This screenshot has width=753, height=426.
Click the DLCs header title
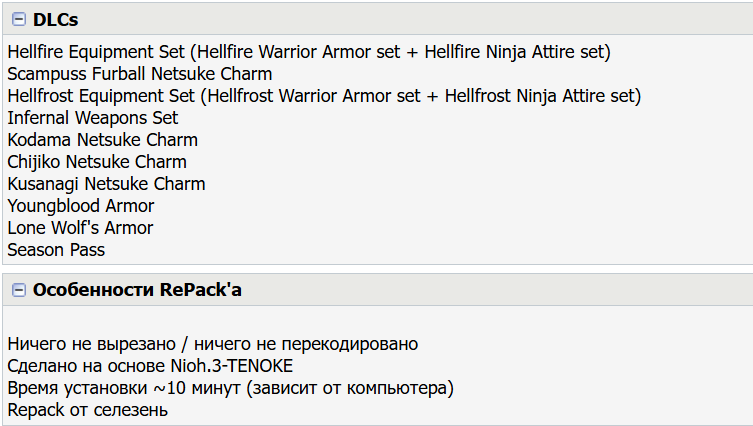tap(55, 19)
